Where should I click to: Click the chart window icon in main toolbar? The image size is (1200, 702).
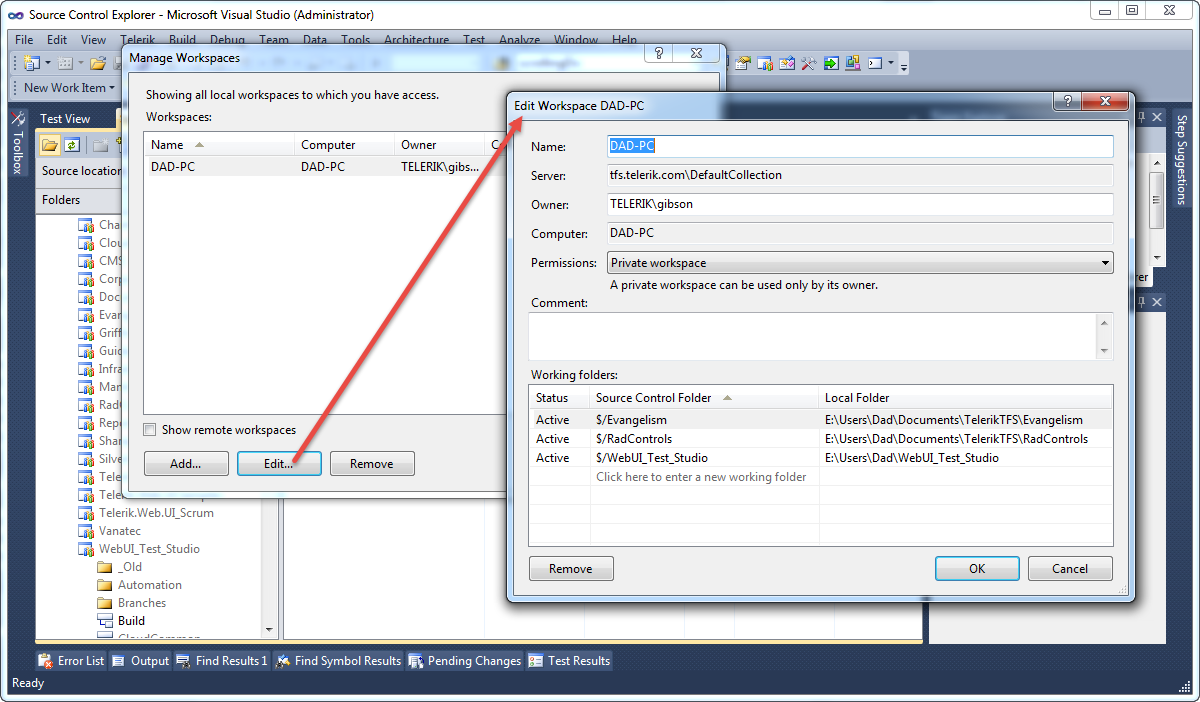pos(765,63)
